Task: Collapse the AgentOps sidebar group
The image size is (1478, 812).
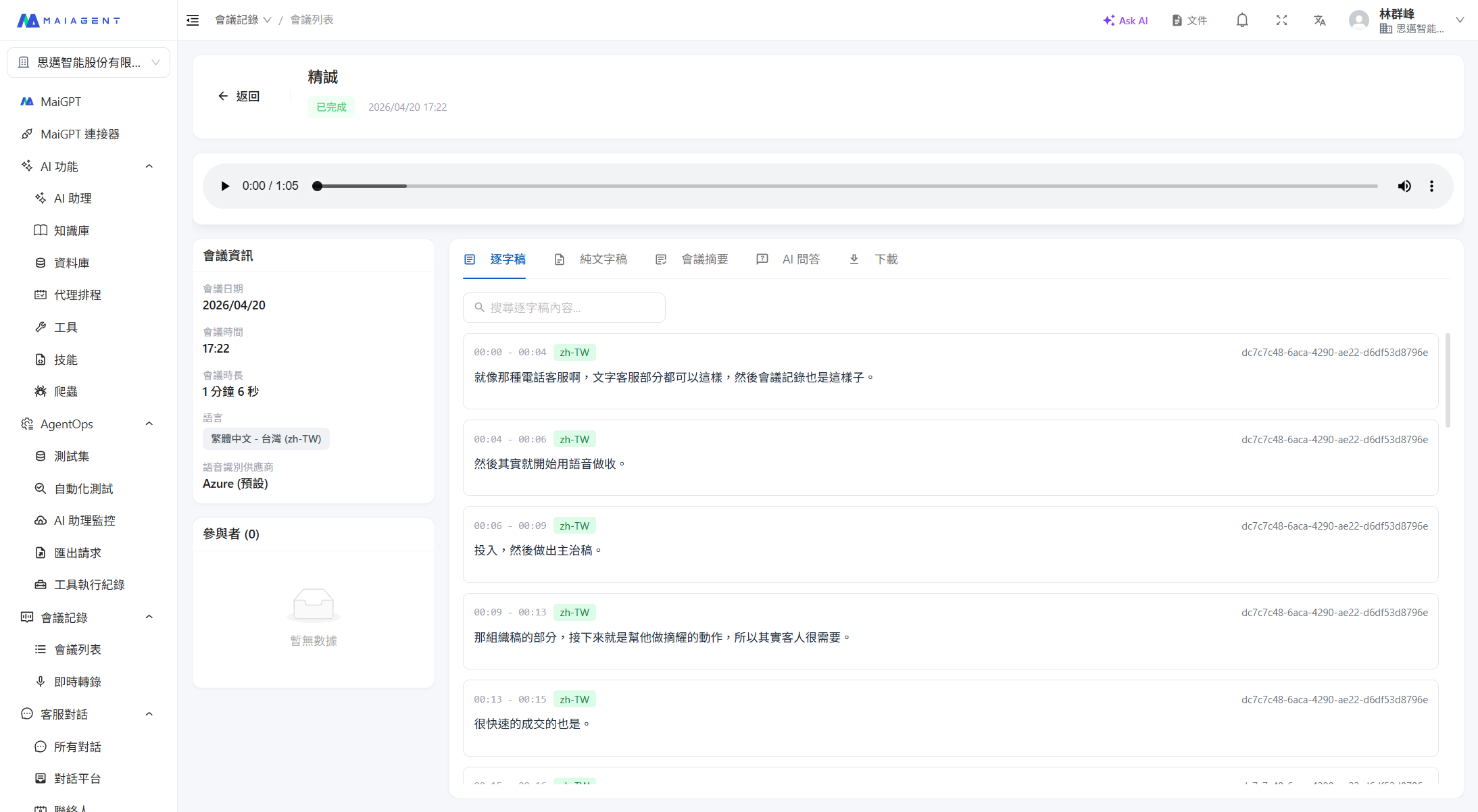Action: (149, 424)
